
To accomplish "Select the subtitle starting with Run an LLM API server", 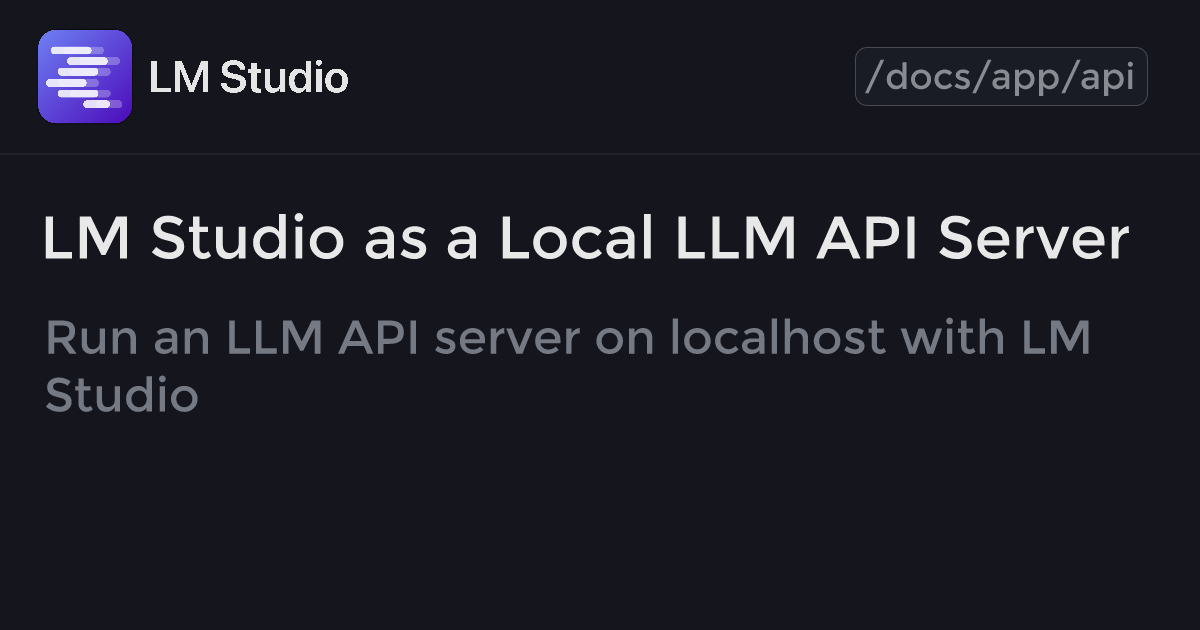I will (568, 367).
